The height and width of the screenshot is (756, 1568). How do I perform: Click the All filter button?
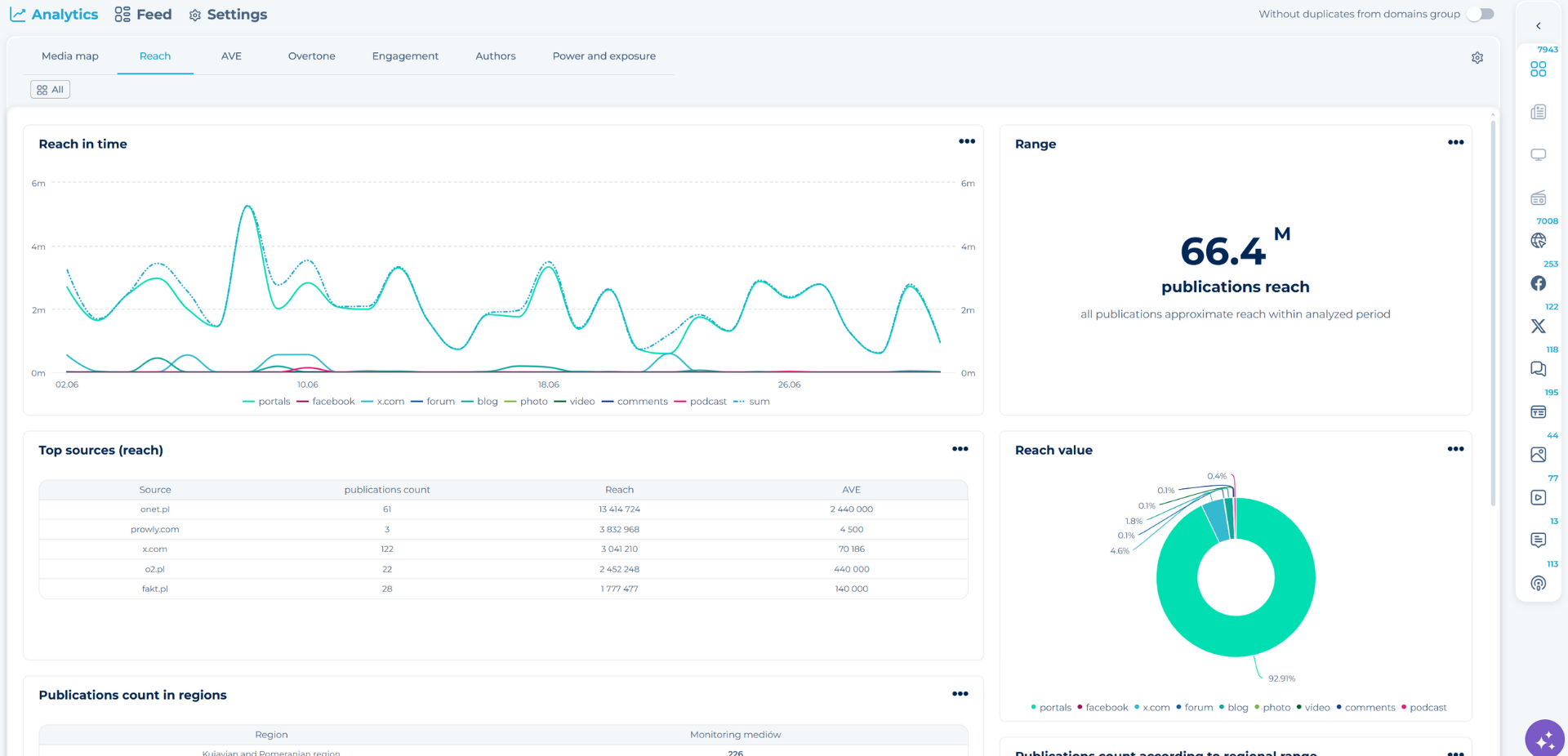tap(50, 90)
